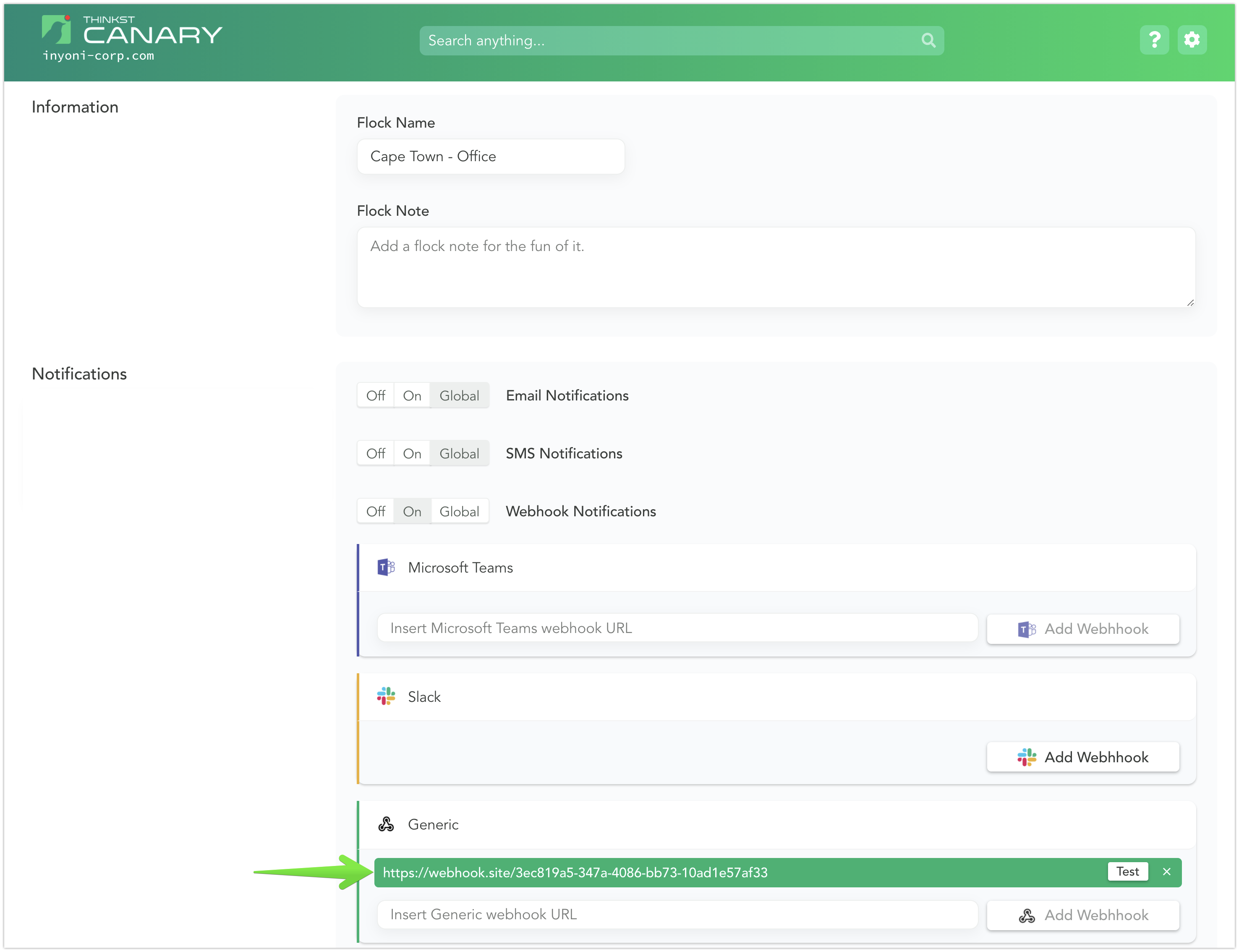The height and width of the screenshot is (952, 1239).
Task: Click the Slack header logo icon
Action: [386, 696]
